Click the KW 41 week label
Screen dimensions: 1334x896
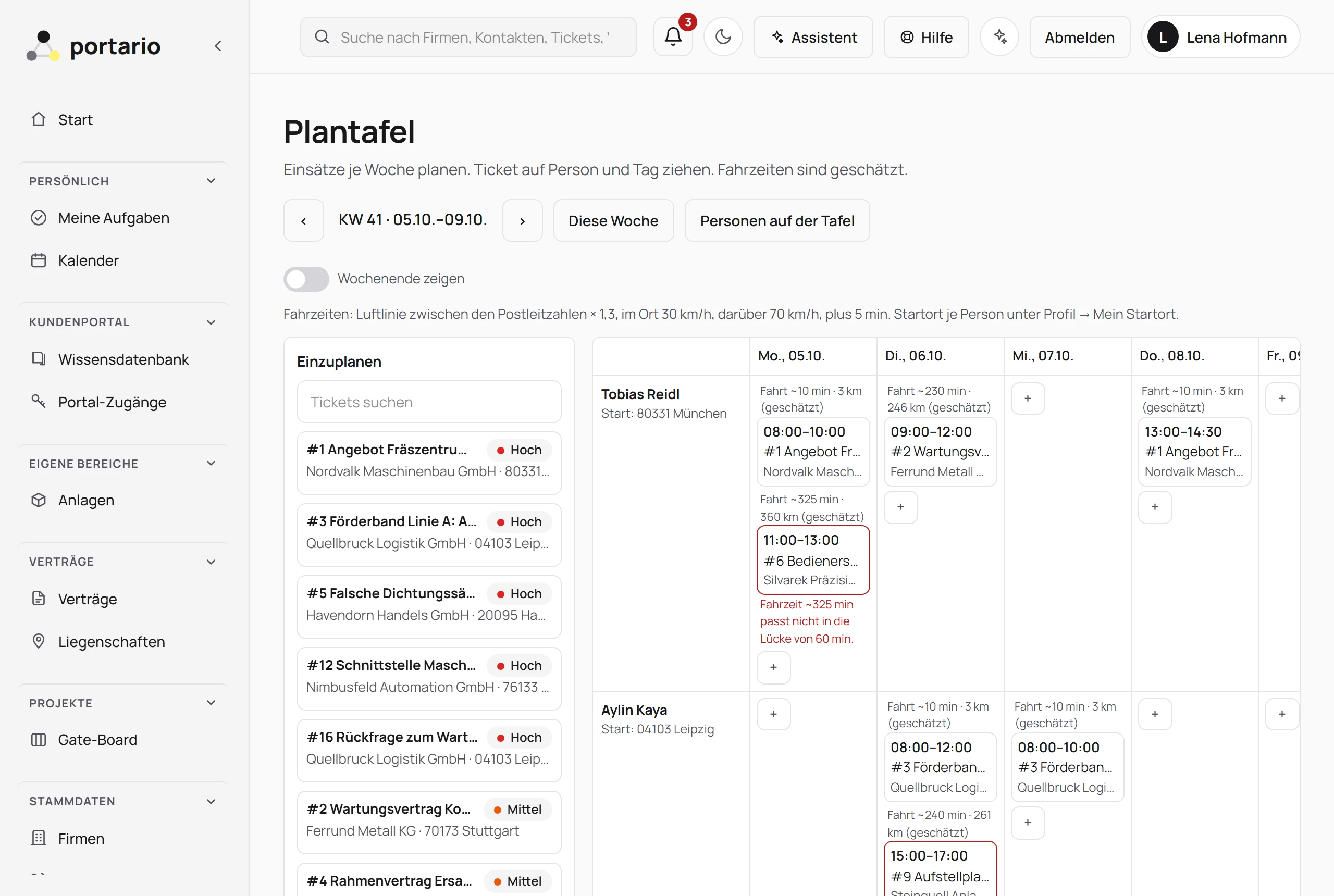coord(413,220)
